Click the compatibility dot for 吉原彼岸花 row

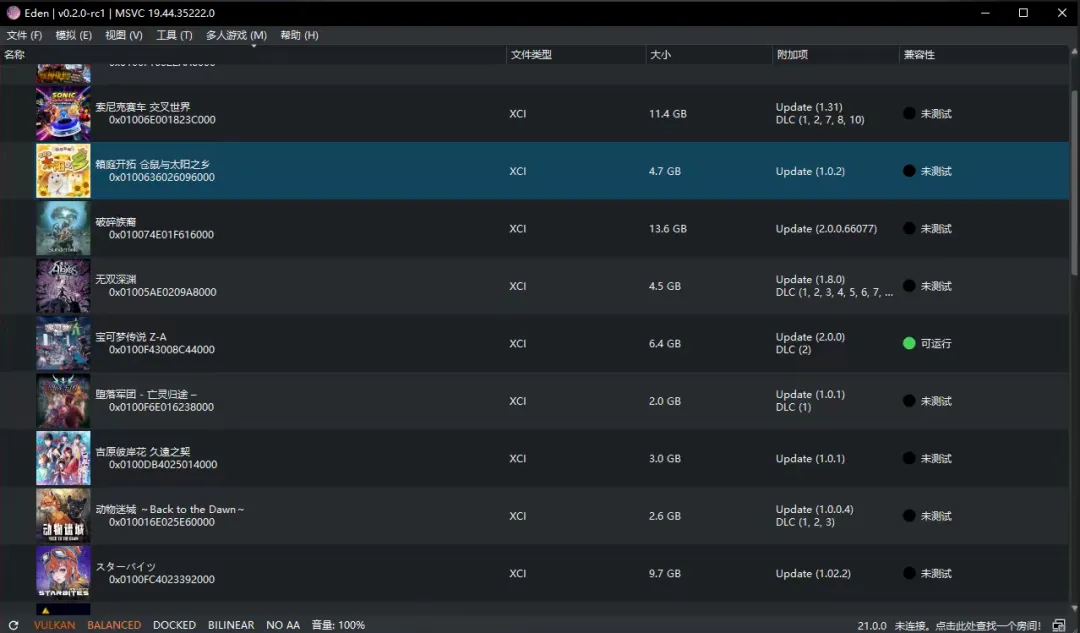click(x=909, y=458)
